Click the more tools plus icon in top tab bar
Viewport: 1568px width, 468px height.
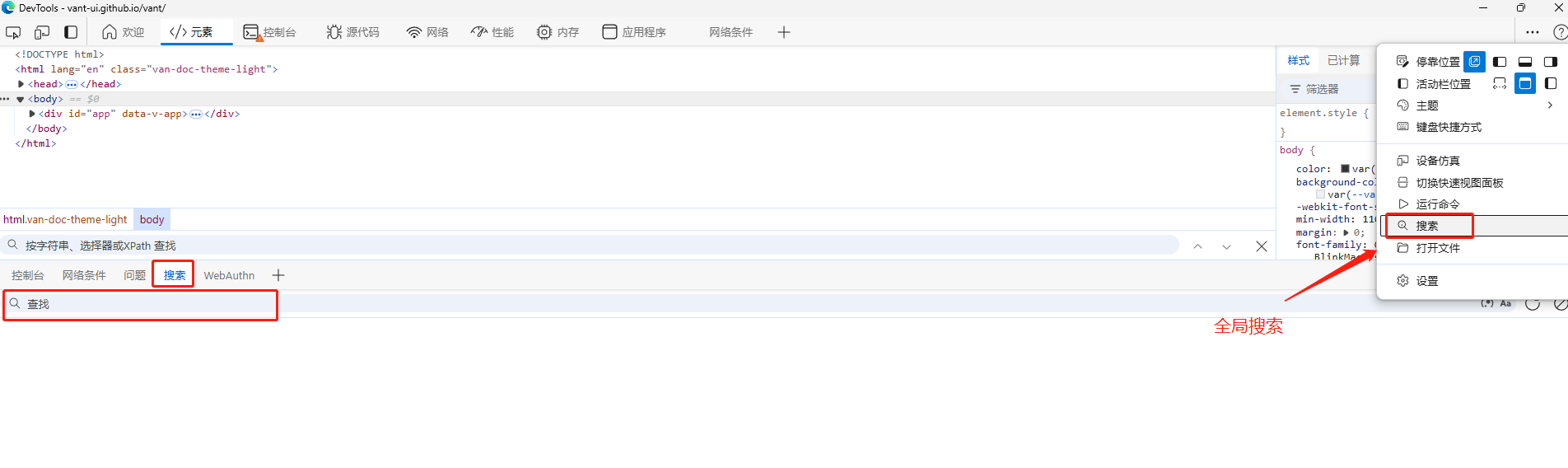pos(783,32)
